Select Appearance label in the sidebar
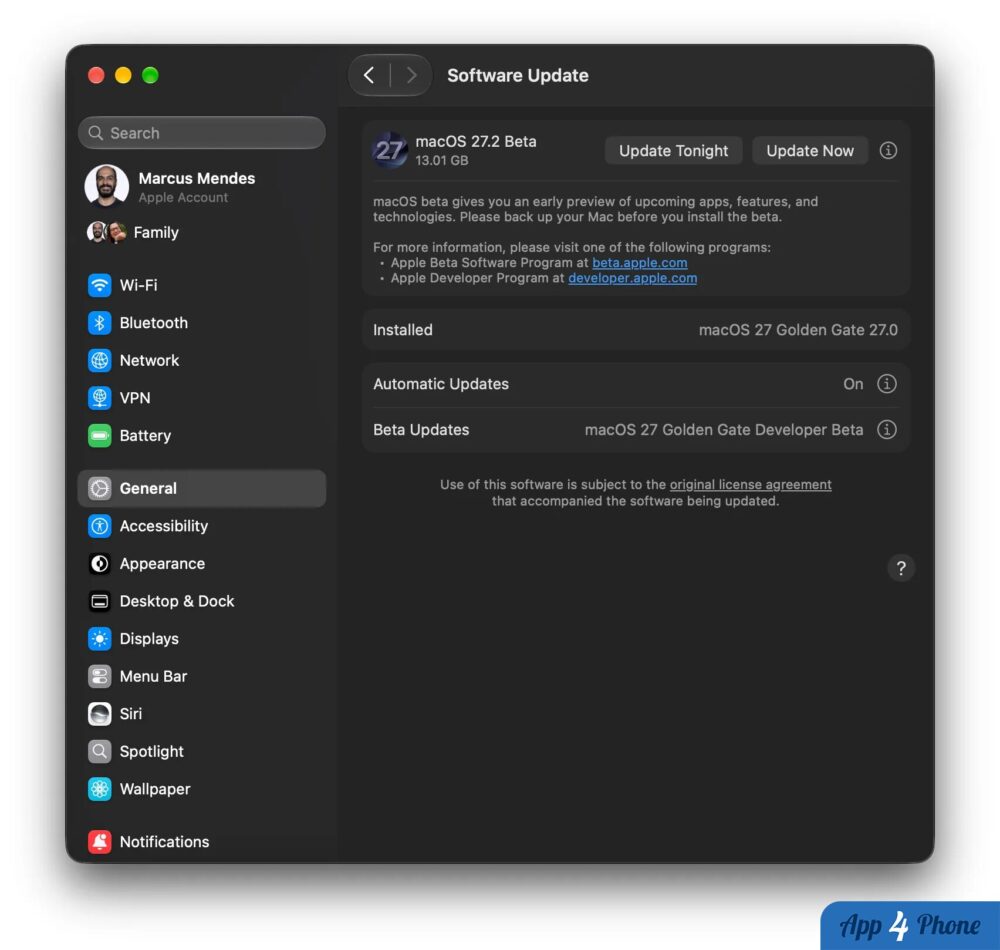This screenshot has height=950, width=1000. (162, 564)
